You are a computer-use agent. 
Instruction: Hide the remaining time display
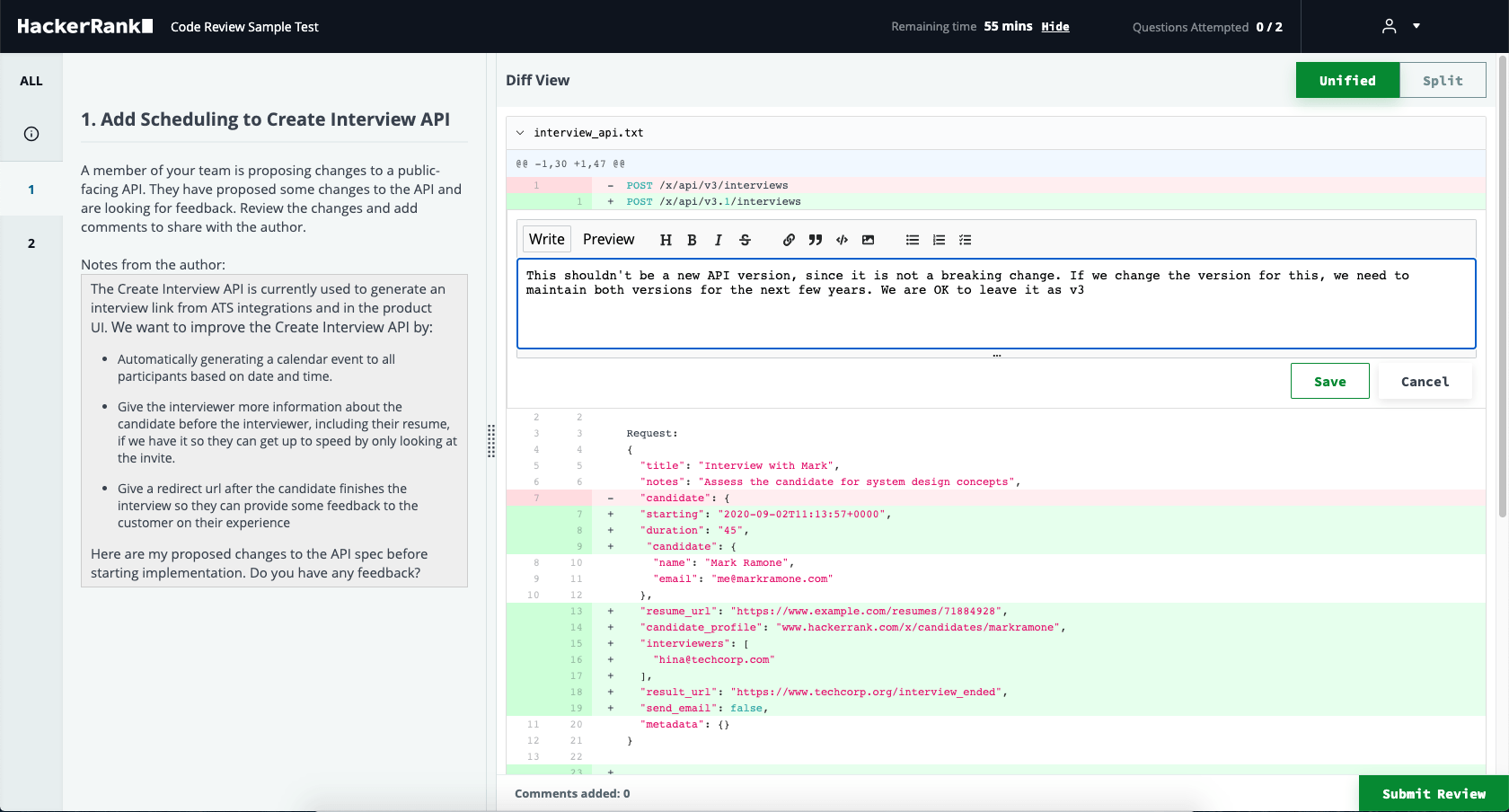pos(1054,26)
